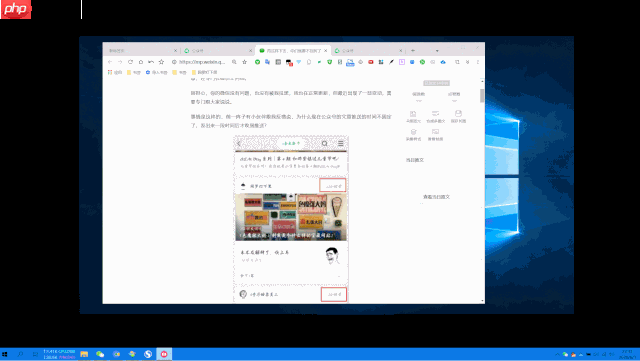Image resolution: width=640 pixels, height=361 pixels.
Task: Click the star icon left of the address bar
Action: (161, 62)
